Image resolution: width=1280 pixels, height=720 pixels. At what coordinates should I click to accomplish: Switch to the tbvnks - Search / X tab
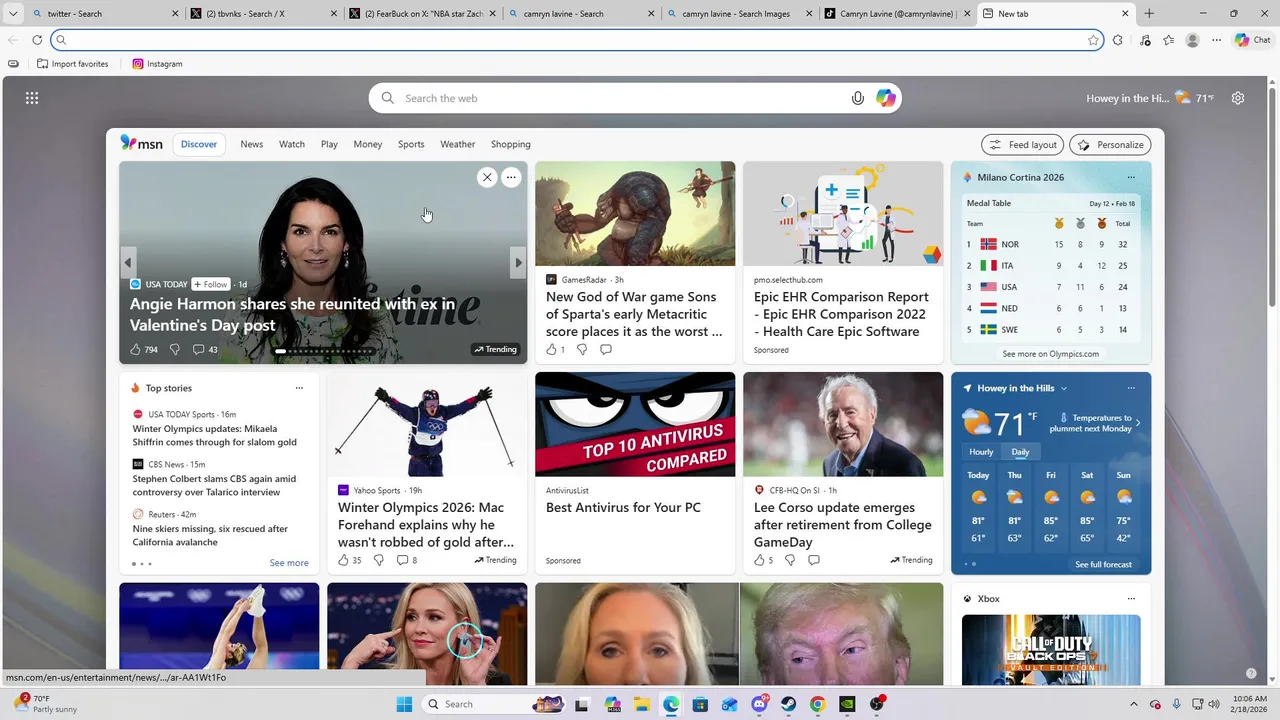click(x=263, y=14)
